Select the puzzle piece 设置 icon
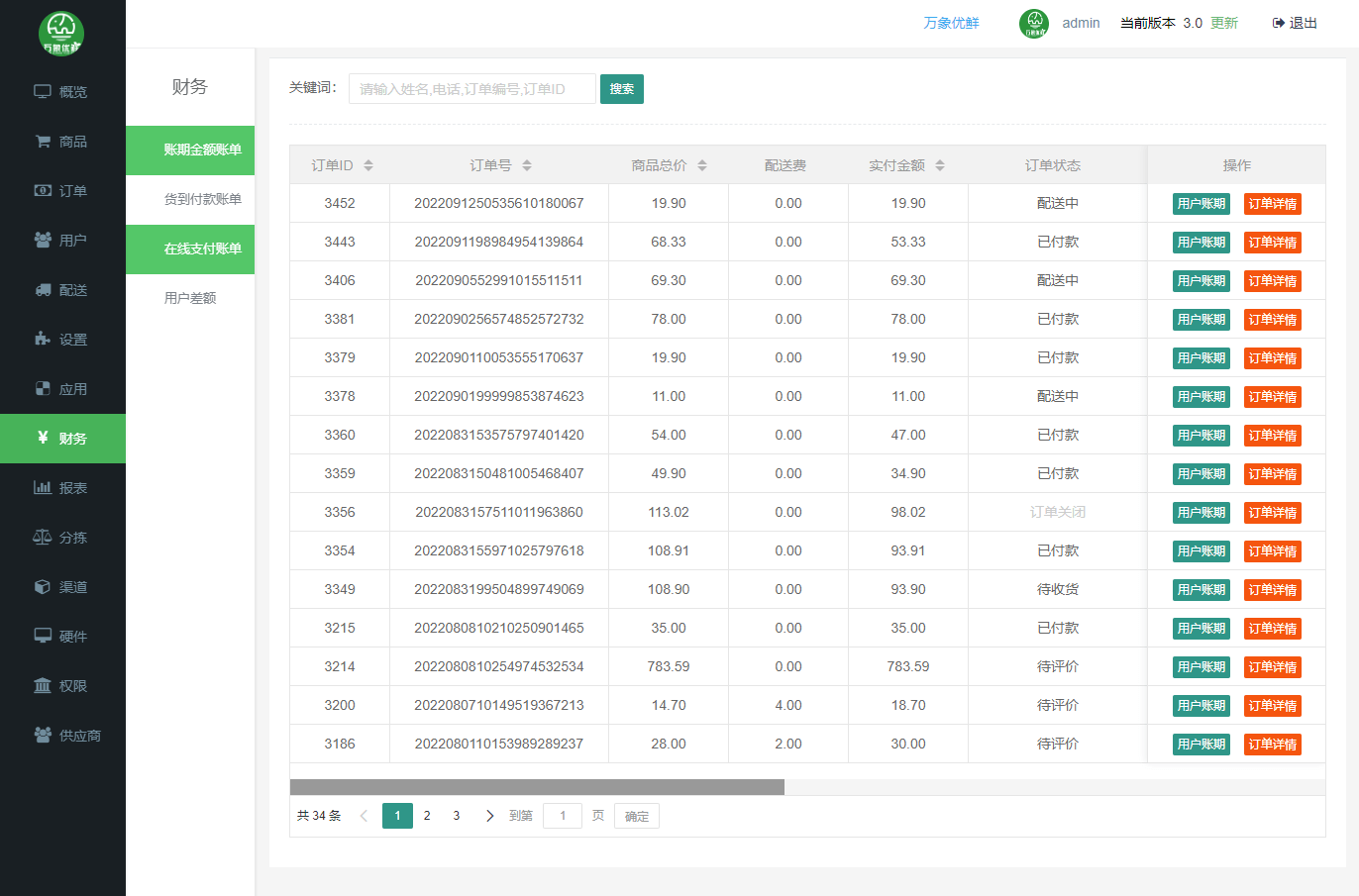Screen dimensions: 1359x896 point(43,340)
